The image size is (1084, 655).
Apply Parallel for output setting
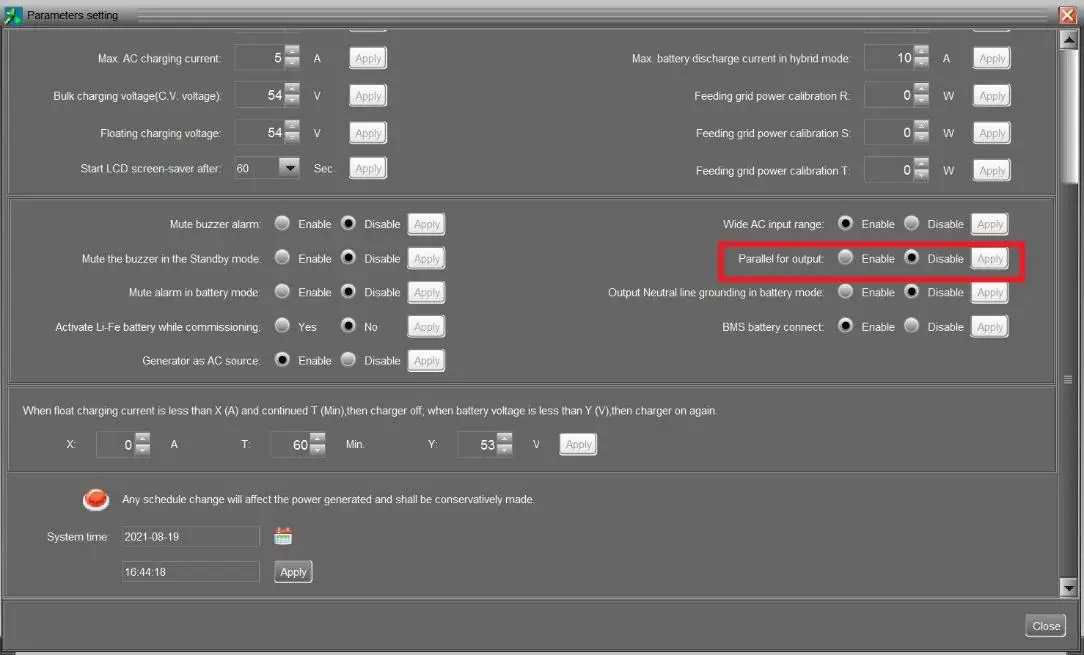pyautogui.click(x=989, y=258)
